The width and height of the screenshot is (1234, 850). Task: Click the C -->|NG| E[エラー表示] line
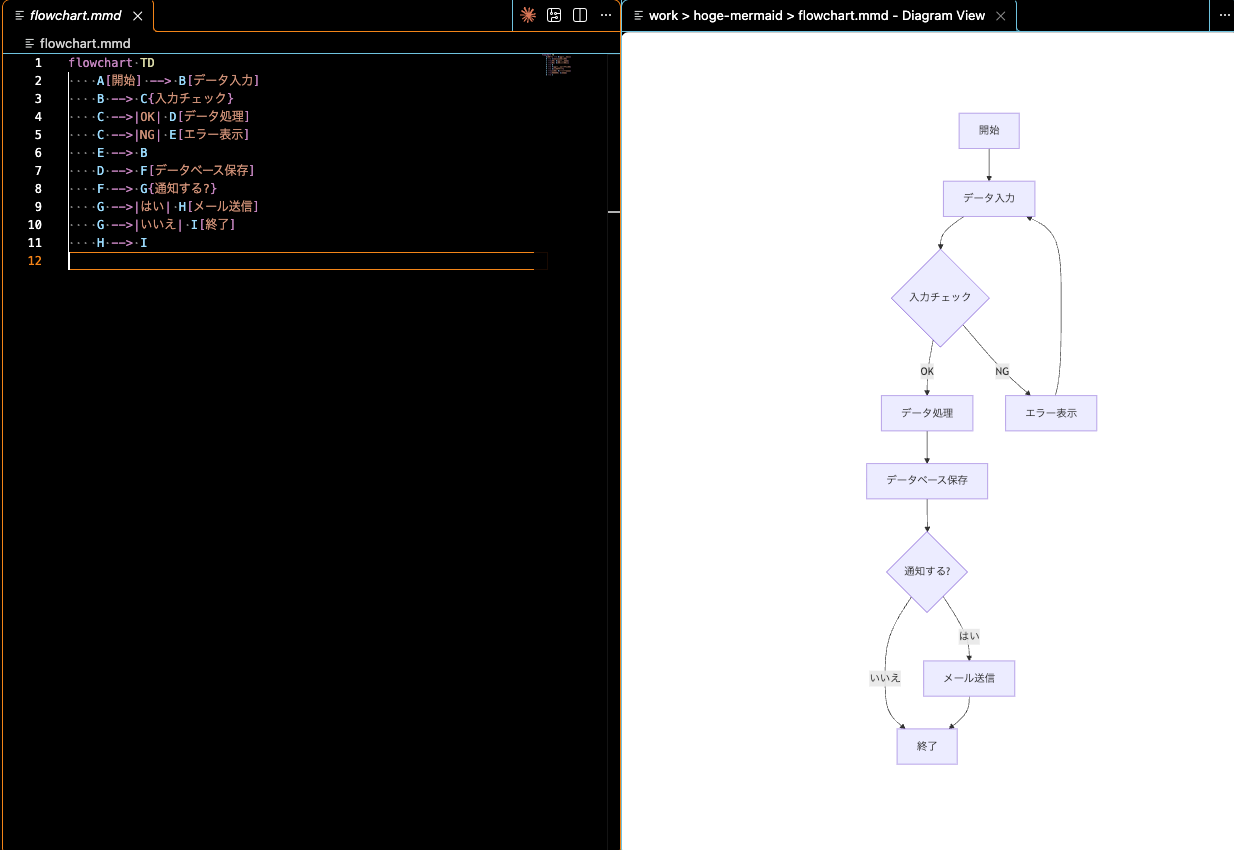point(173,134)
